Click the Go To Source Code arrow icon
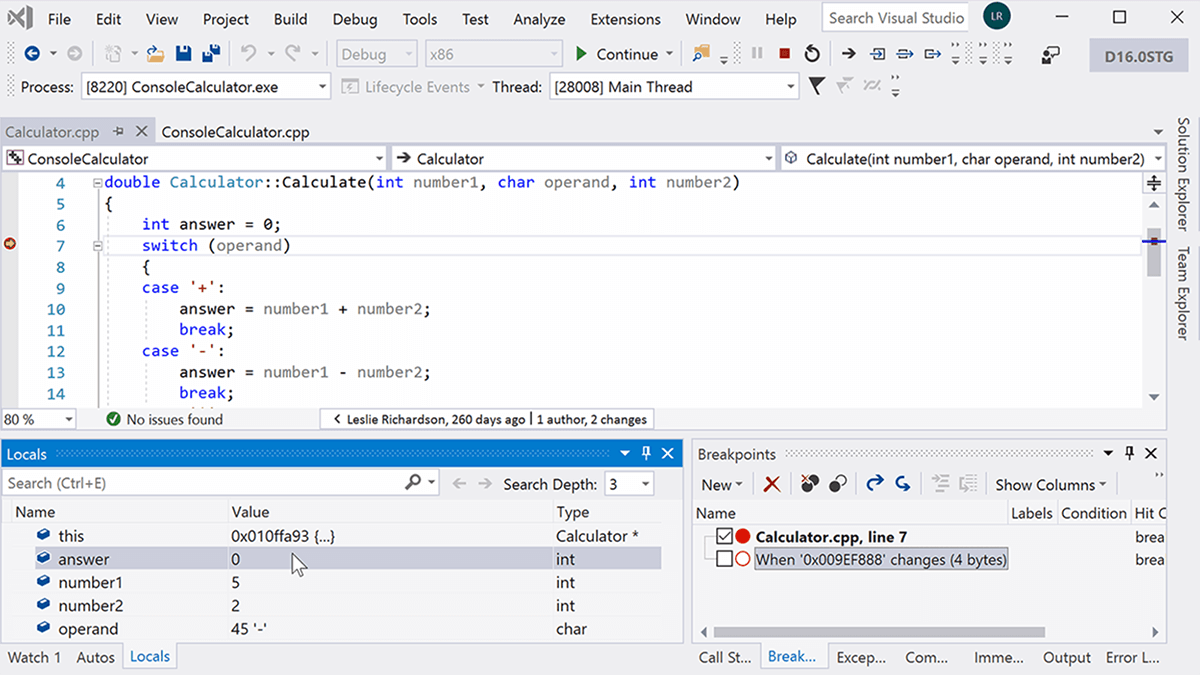 coord(874,484)
